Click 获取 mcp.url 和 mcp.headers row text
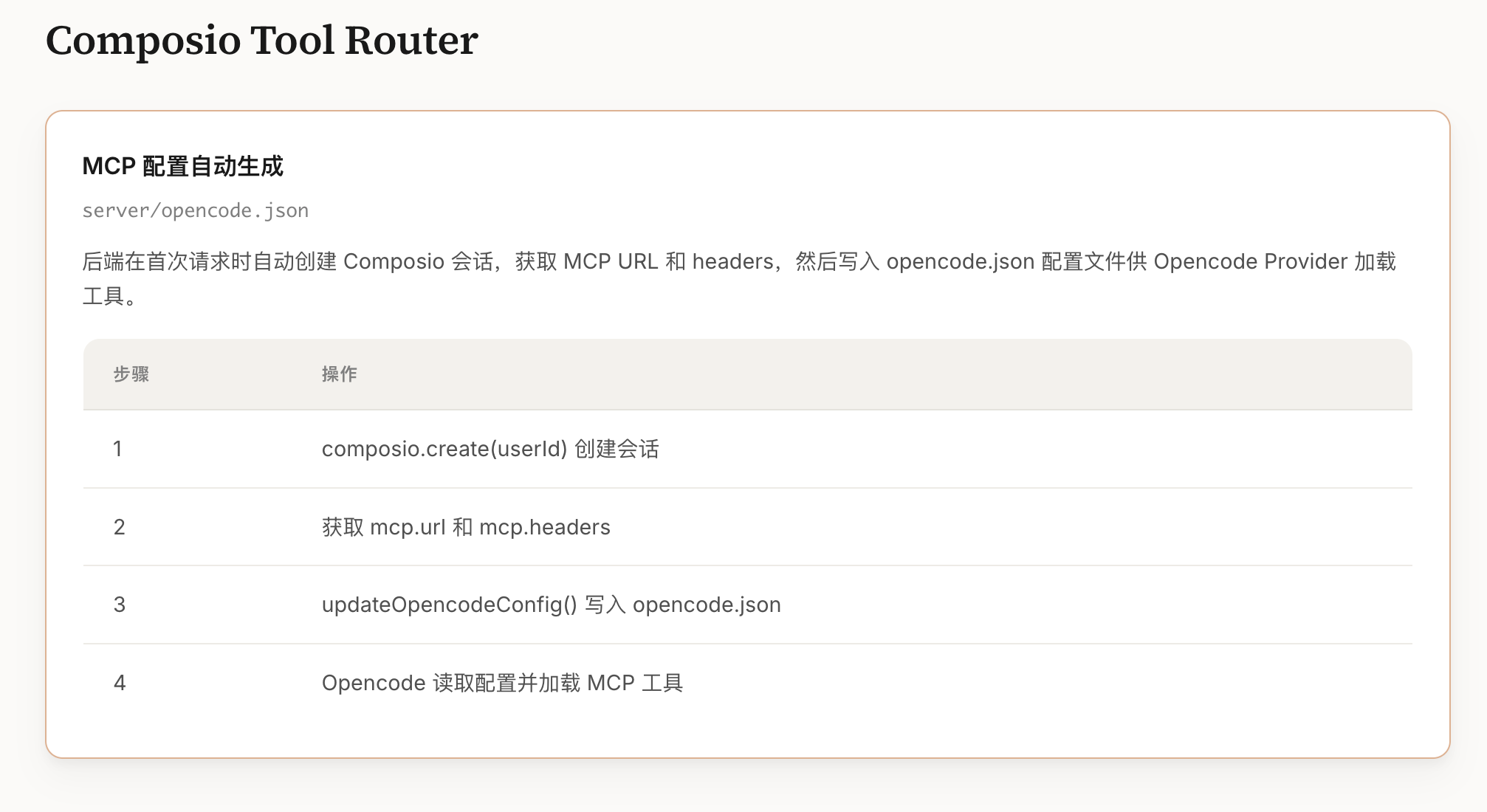This screenshot has width=1487, height=812. 466,527
